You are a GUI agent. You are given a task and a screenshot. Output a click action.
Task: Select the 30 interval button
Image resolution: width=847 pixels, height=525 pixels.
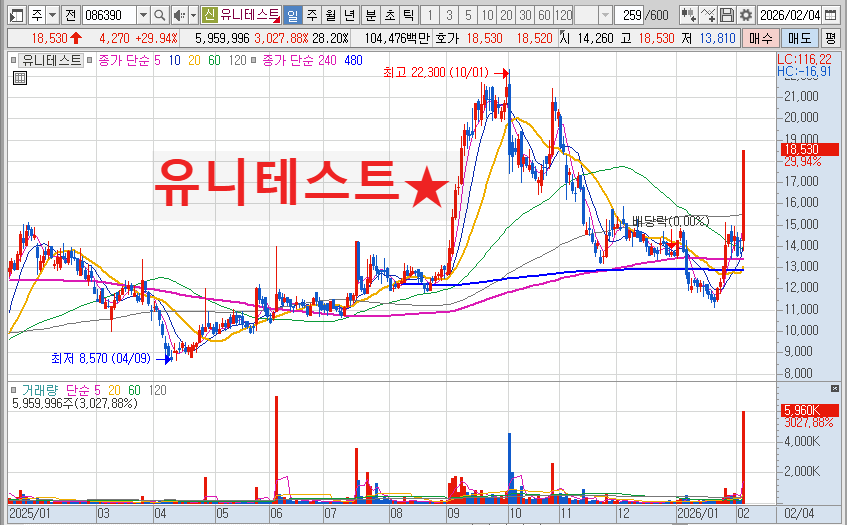[525, 15]
